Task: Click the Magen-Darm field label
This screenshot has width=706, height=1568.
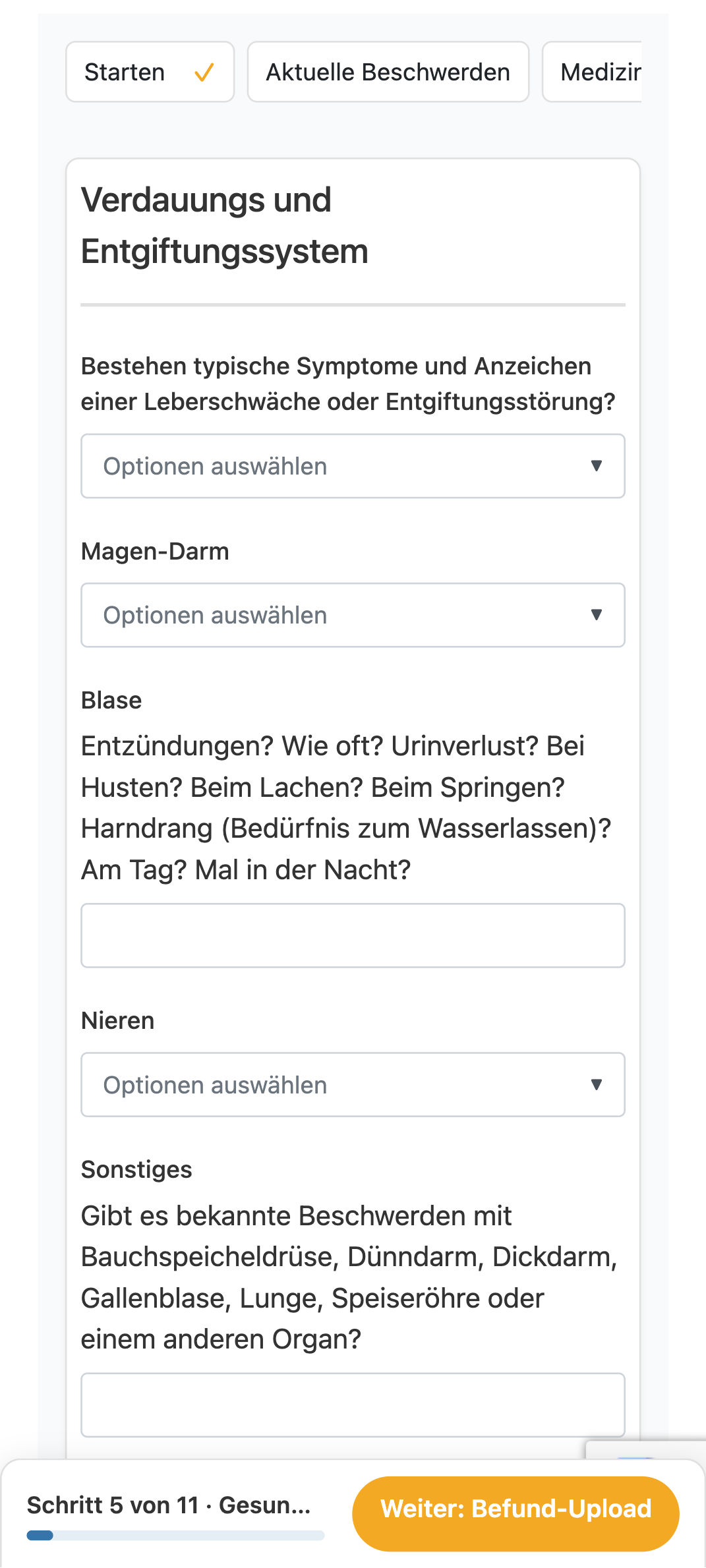Action: click(155, 552)
